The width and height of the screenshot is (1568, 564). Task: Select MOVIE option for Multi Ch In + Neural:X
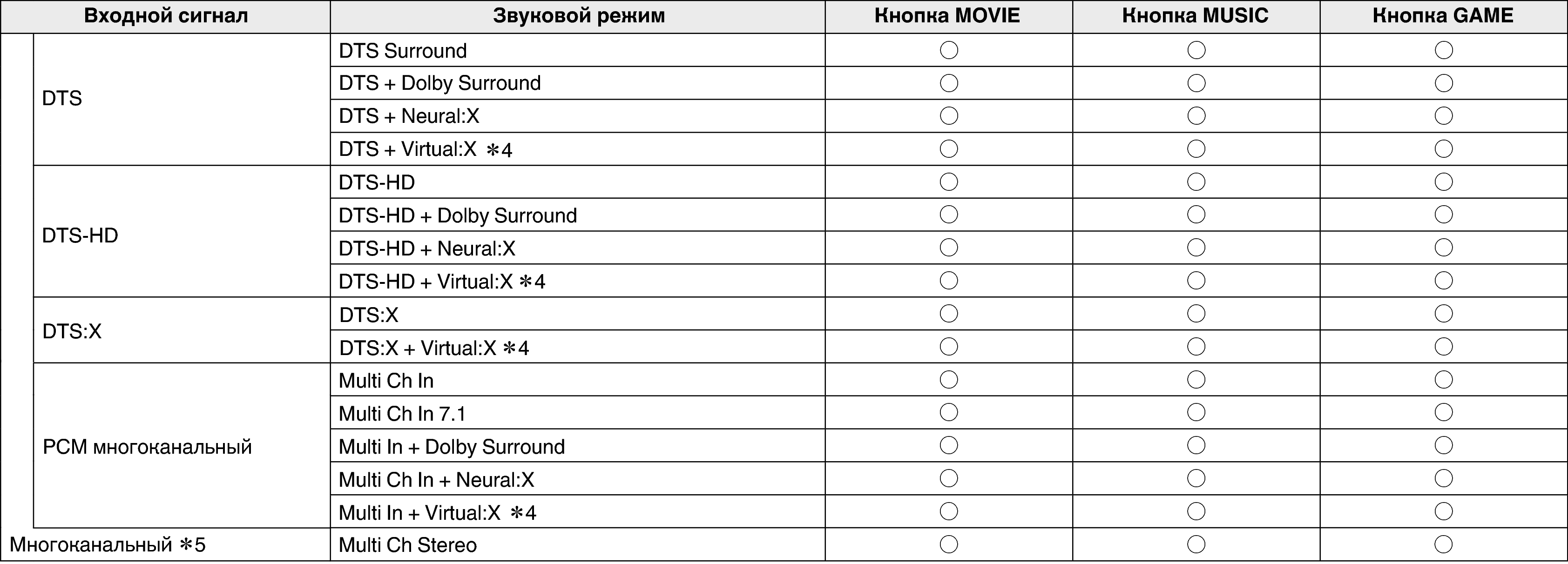click(x=948, y=478)
